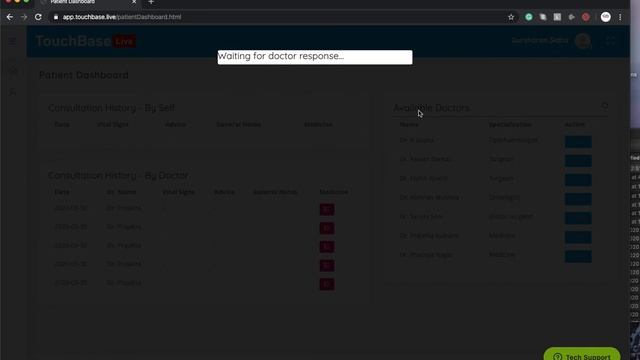Click the action button for the Ophthalmologist
Screen dimensions: 640x360
tap(578, 142)
